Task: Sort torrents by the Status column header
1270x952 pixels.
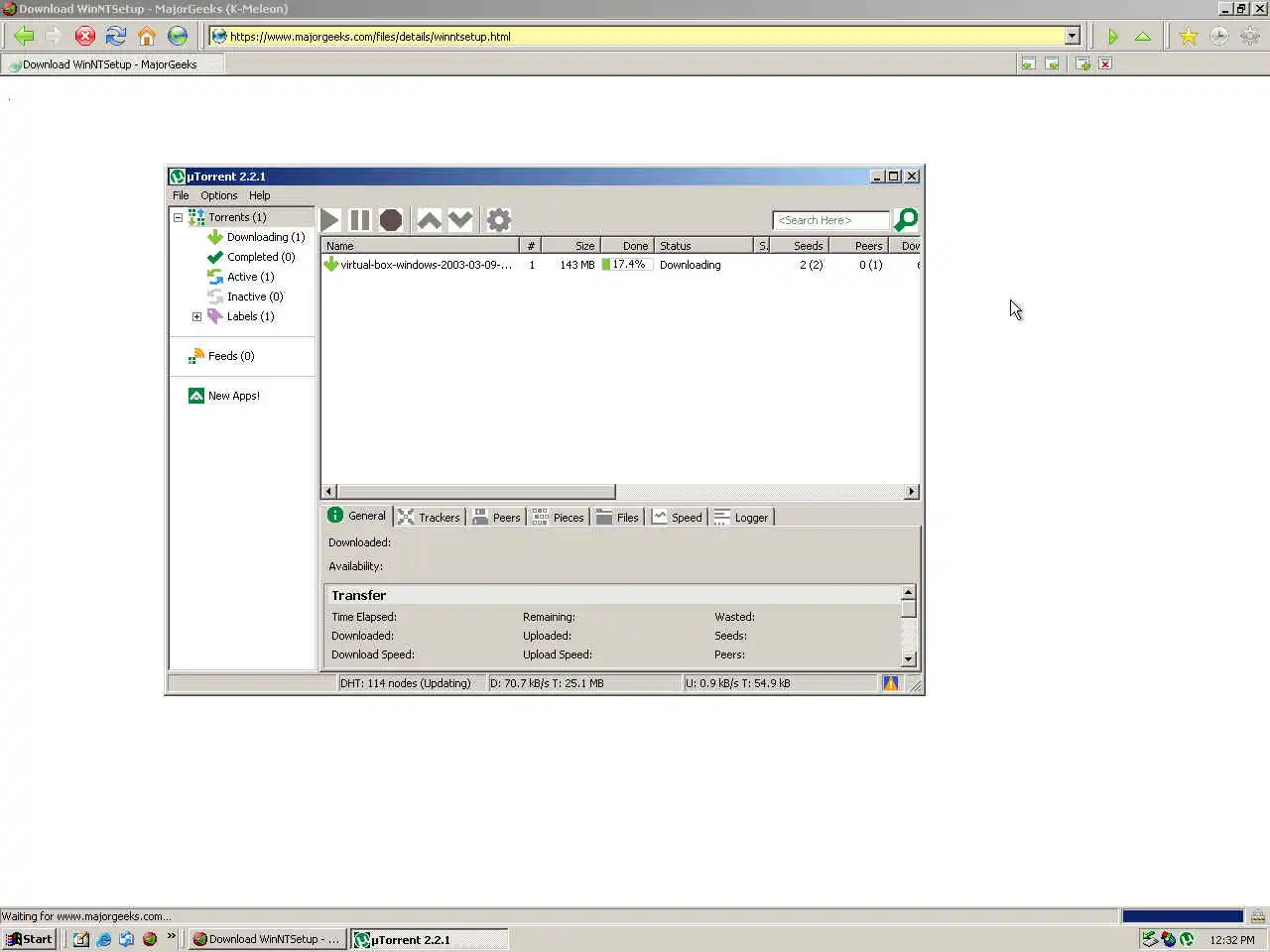Action: pos(704,245)
